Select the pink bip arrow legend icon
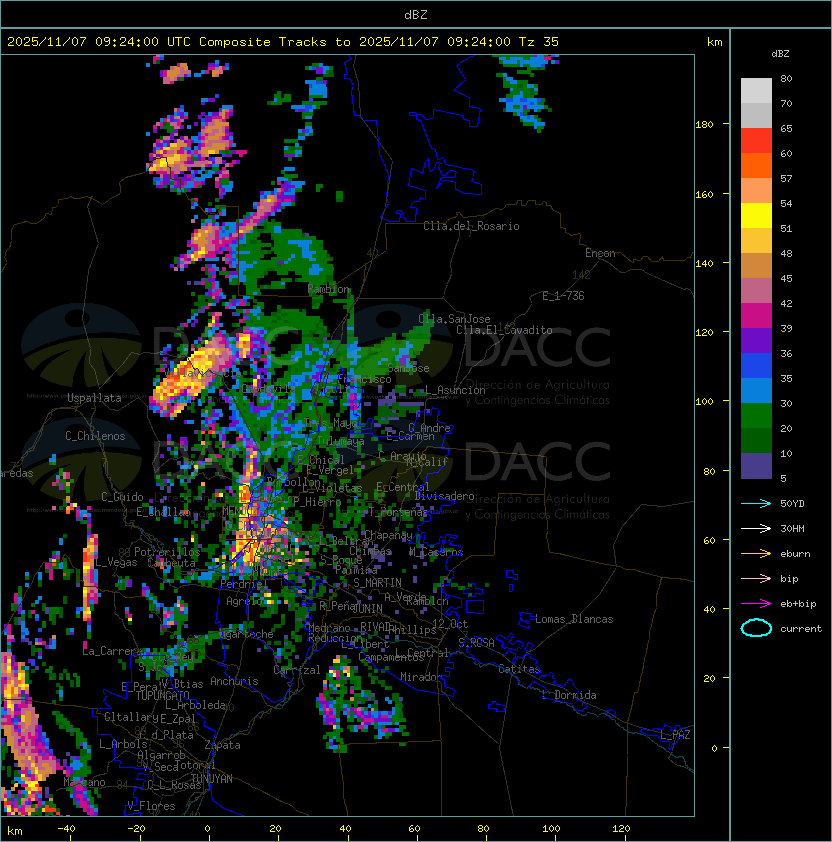The height and width of the screenshot is (842, 832). pos(756,579)
